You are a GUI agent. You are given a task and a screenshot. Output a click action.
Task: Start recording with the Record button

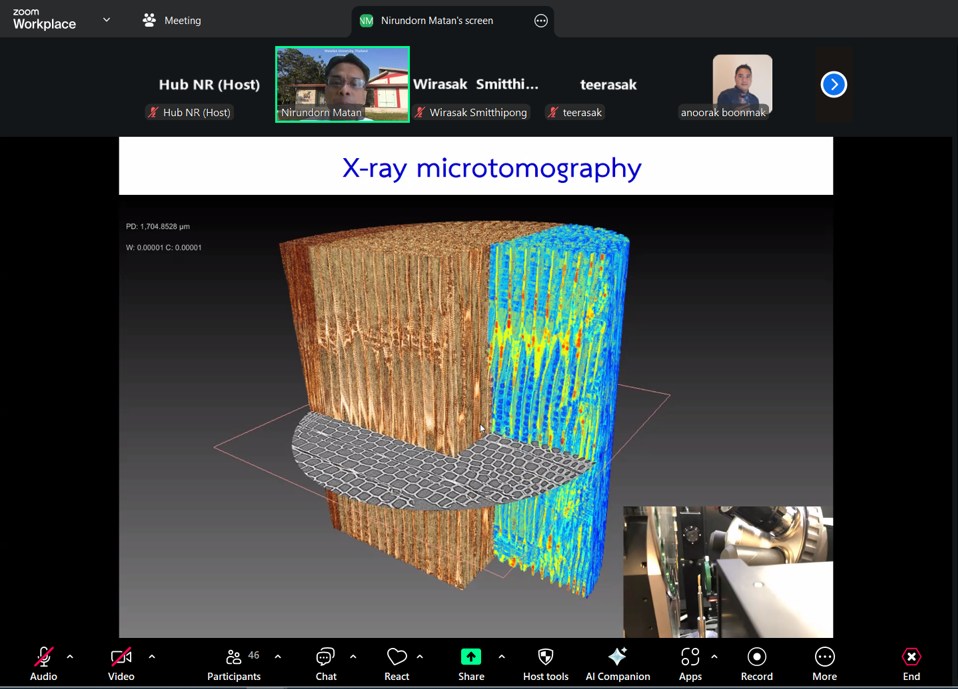tap(756, 663)
